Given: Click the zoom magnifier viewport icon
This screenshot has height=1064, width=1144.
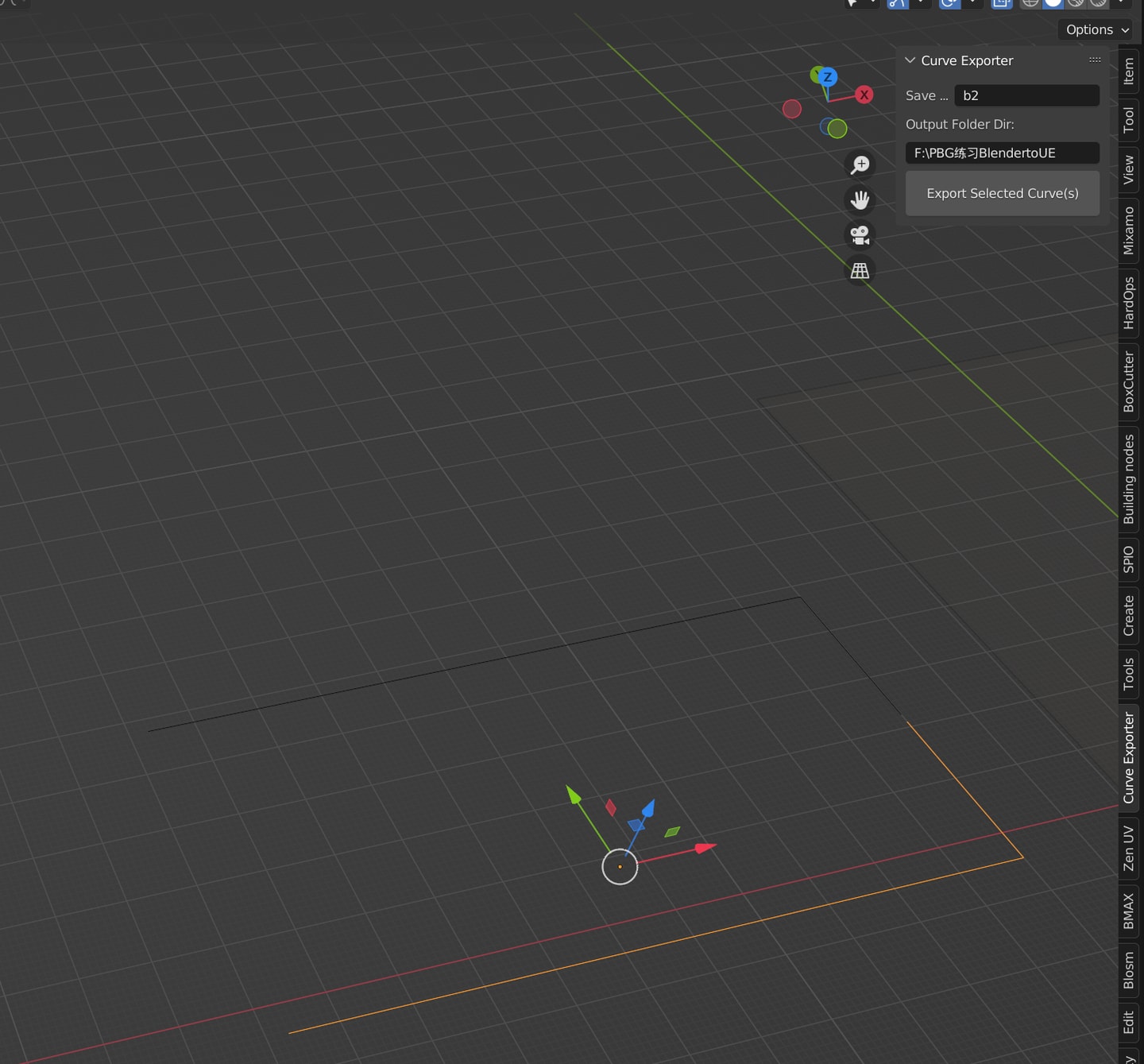Looking at the screenshot, I should [860, 164].
